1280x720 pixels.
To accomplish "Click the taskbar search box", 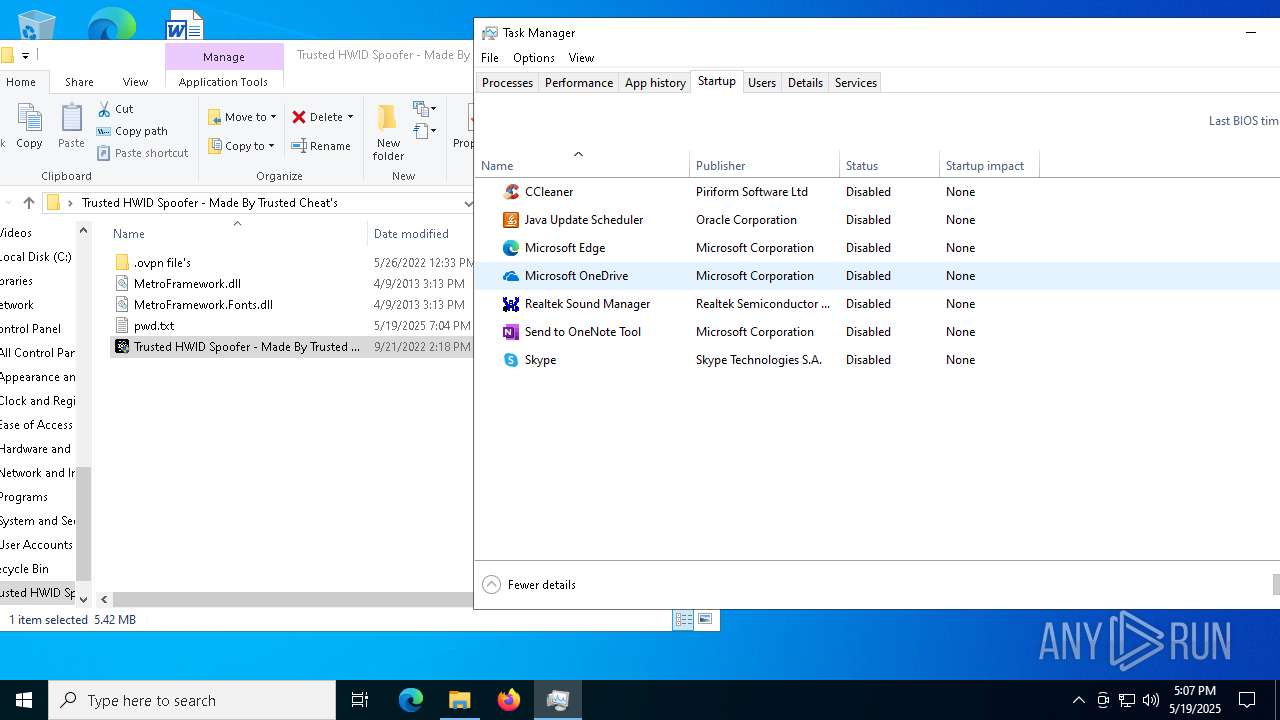I will pyautogui.click(x=192, y=700).
